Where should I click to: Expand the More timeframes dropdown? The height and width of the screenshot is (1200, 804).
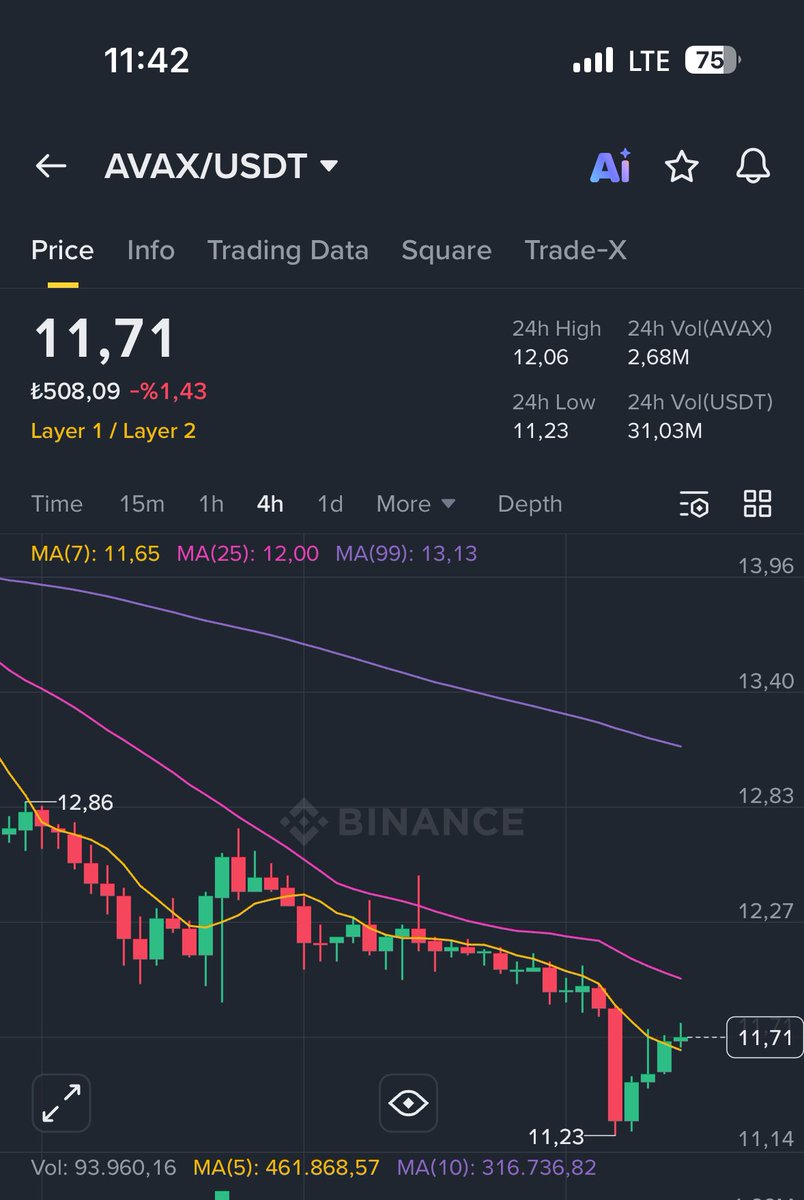415,504
